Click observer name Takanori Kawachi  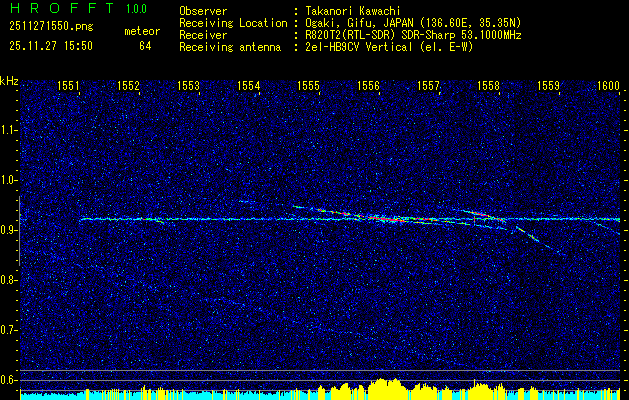[x=353, y=11]
